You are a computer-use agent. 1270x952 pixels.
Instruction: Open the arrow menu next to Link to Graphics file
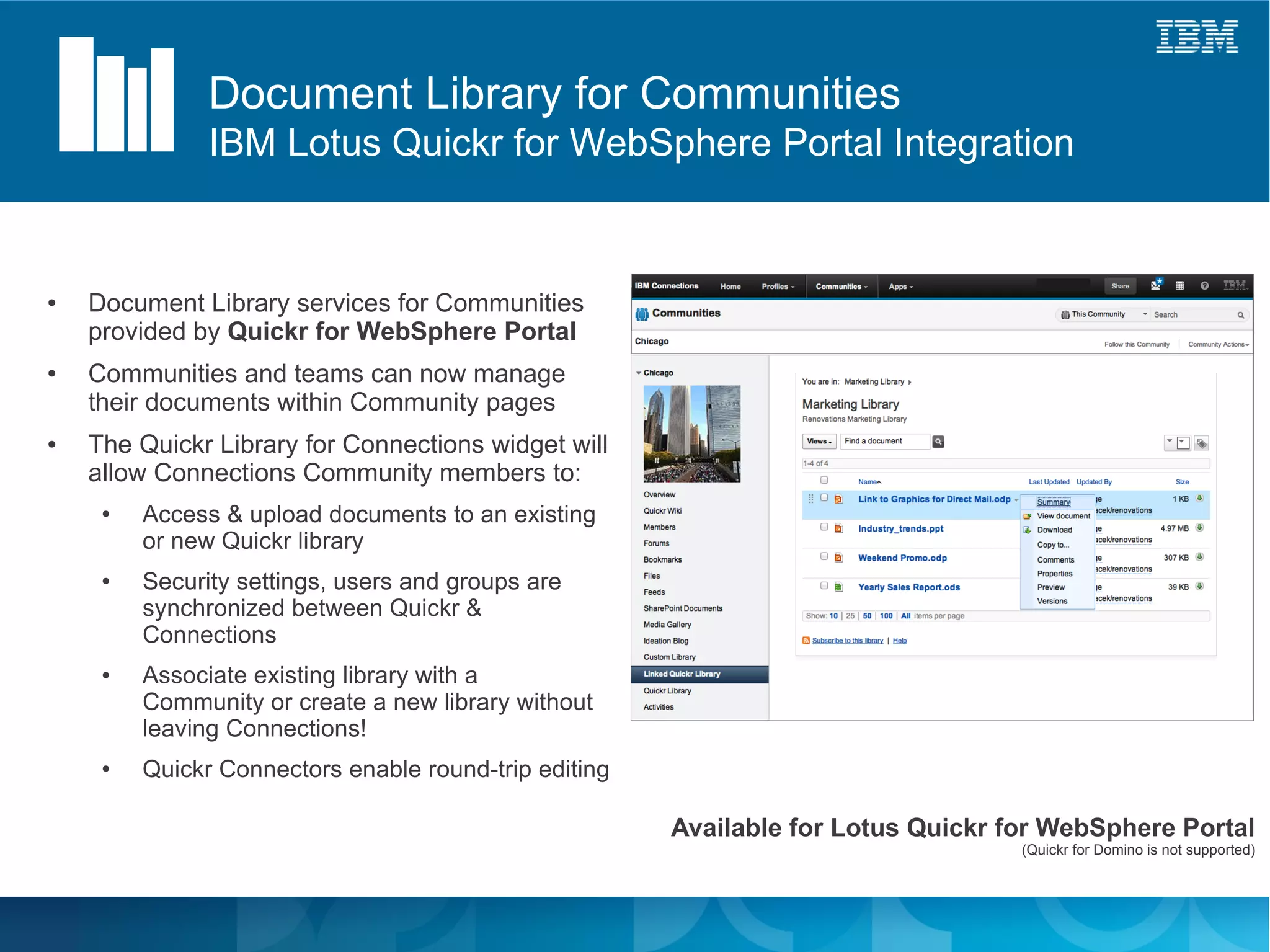1016,500
